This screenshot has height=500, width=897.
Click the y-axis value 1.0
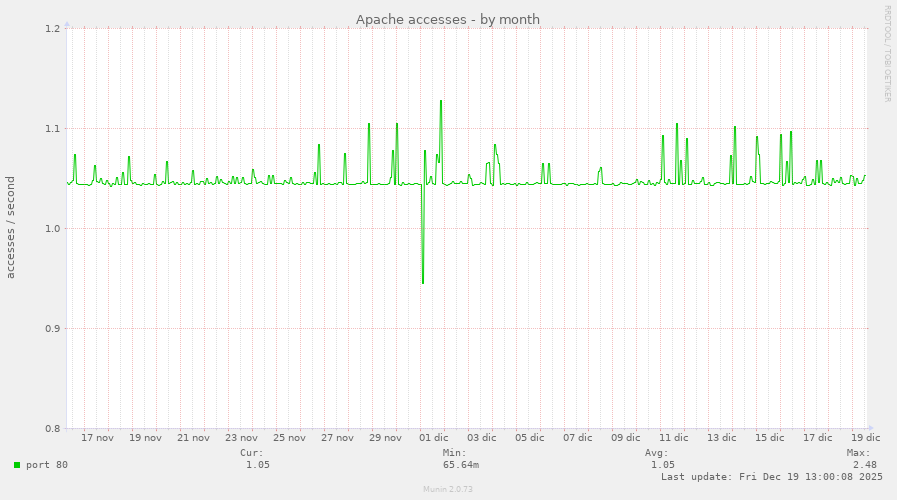pos(53,229)
